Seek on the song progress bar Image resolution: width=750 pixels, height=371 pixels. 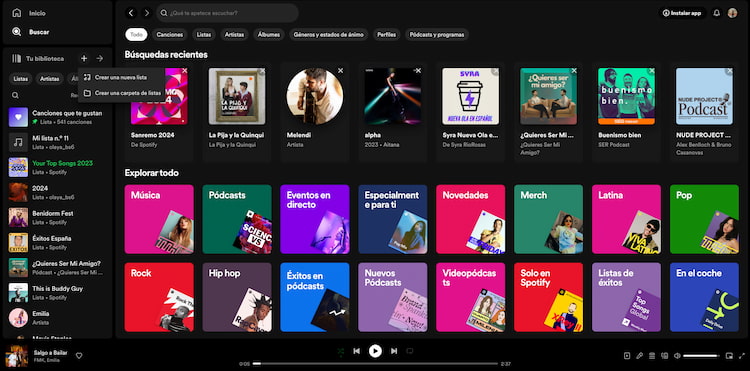tap(375, 364)
